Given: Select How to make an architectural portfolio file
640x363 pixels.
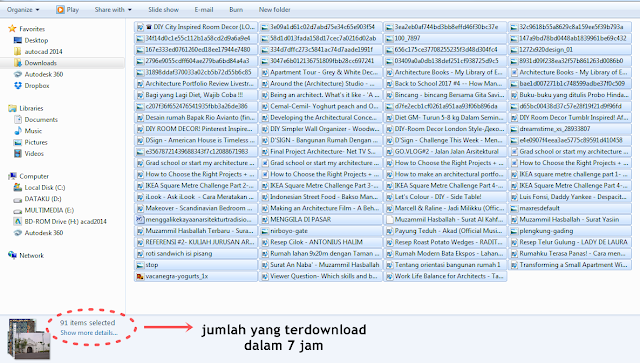Looking at the screenshot, I should coord(445,174).
